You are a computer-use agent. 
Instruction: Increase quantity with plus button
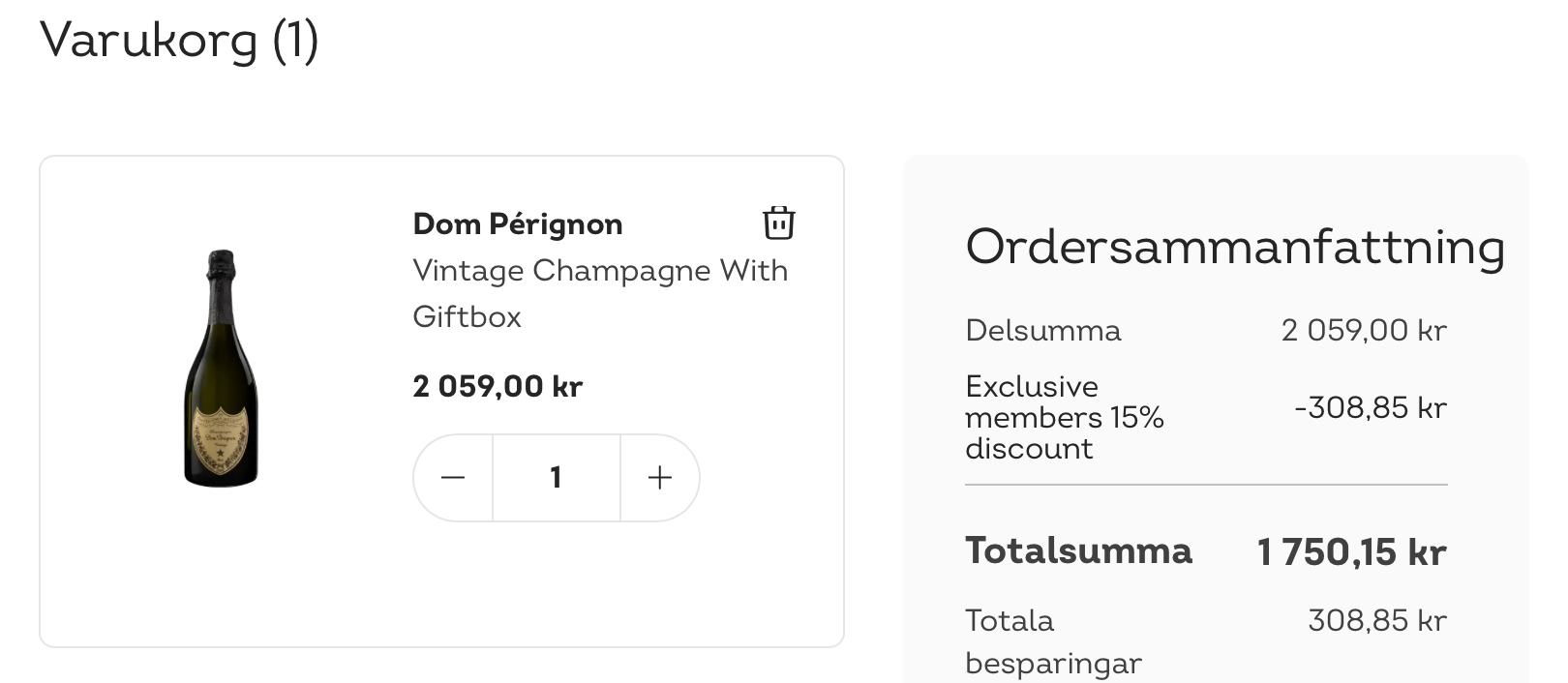click(x=659, y=478)
